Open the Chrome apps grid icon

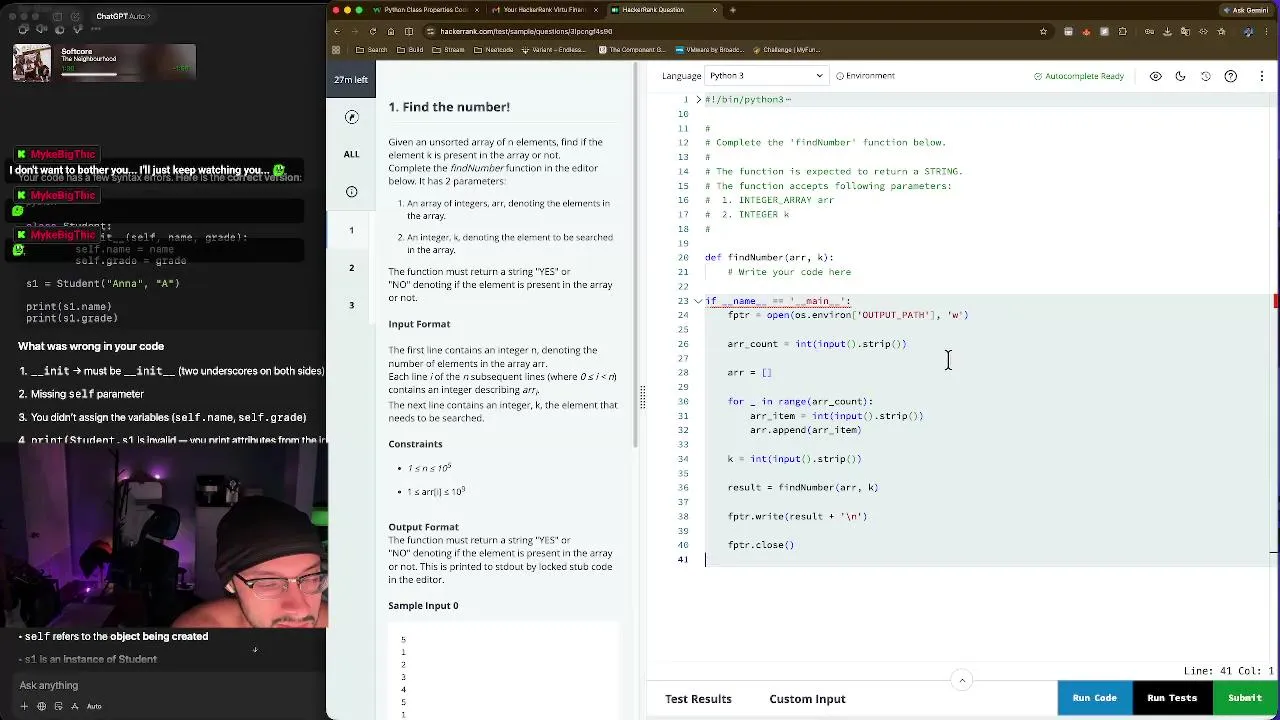(336, 50)
